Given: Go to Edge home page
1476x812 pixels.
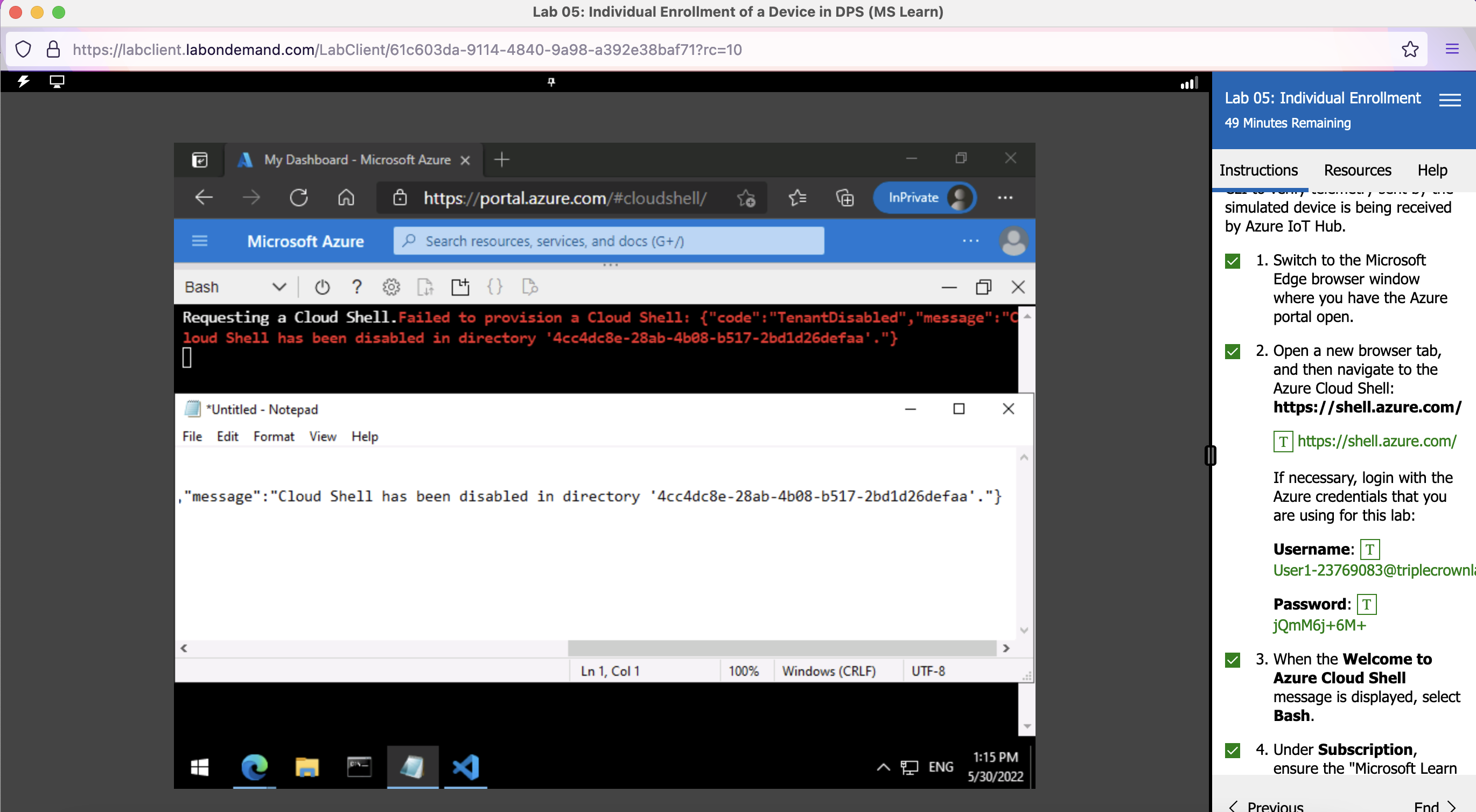Looking at the screenshot, I should [346, 198].
